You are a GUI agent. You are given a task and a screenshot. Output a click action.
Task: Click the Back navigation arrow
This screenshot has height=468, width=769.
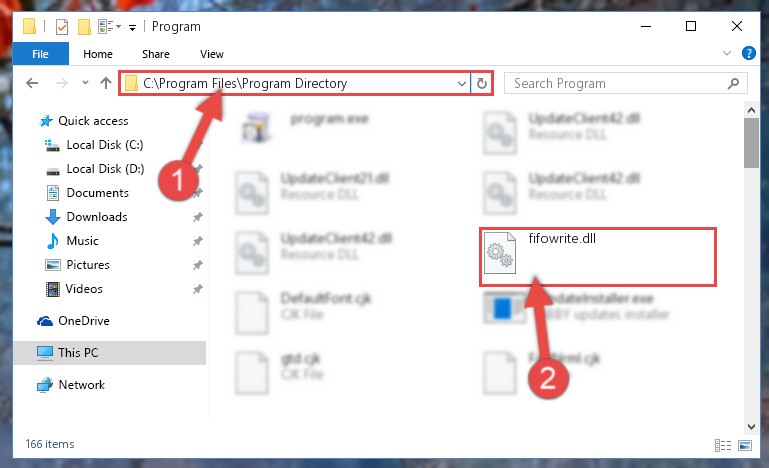tap(32, 83)
